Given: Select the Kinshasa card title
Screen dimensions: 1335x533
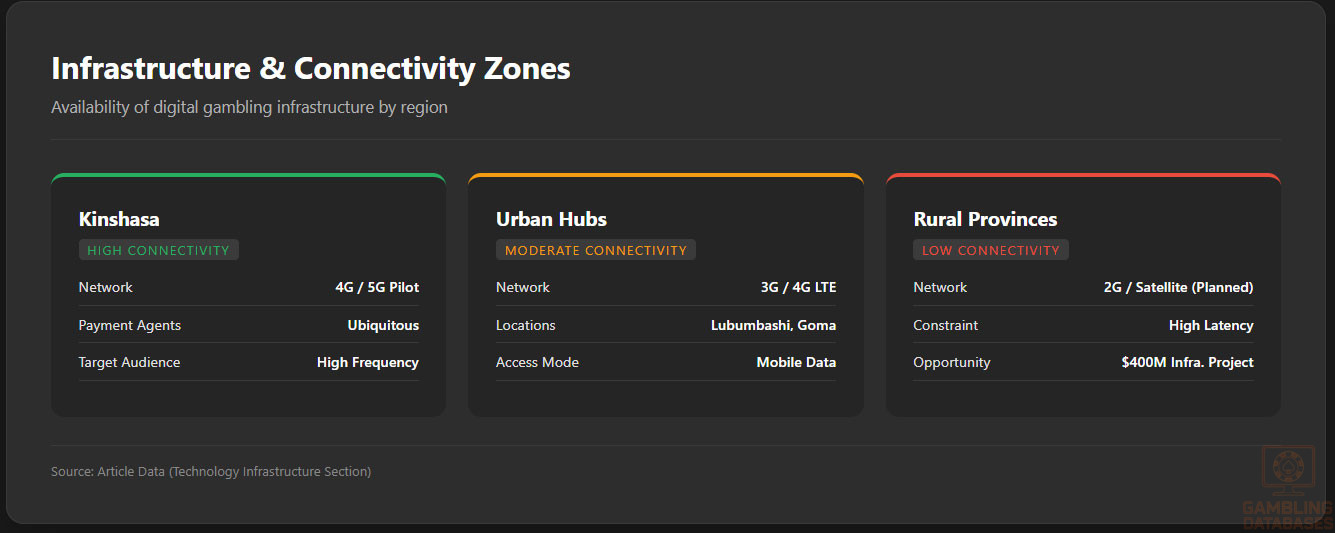Looking at the screenshot, I should point(119,219).
